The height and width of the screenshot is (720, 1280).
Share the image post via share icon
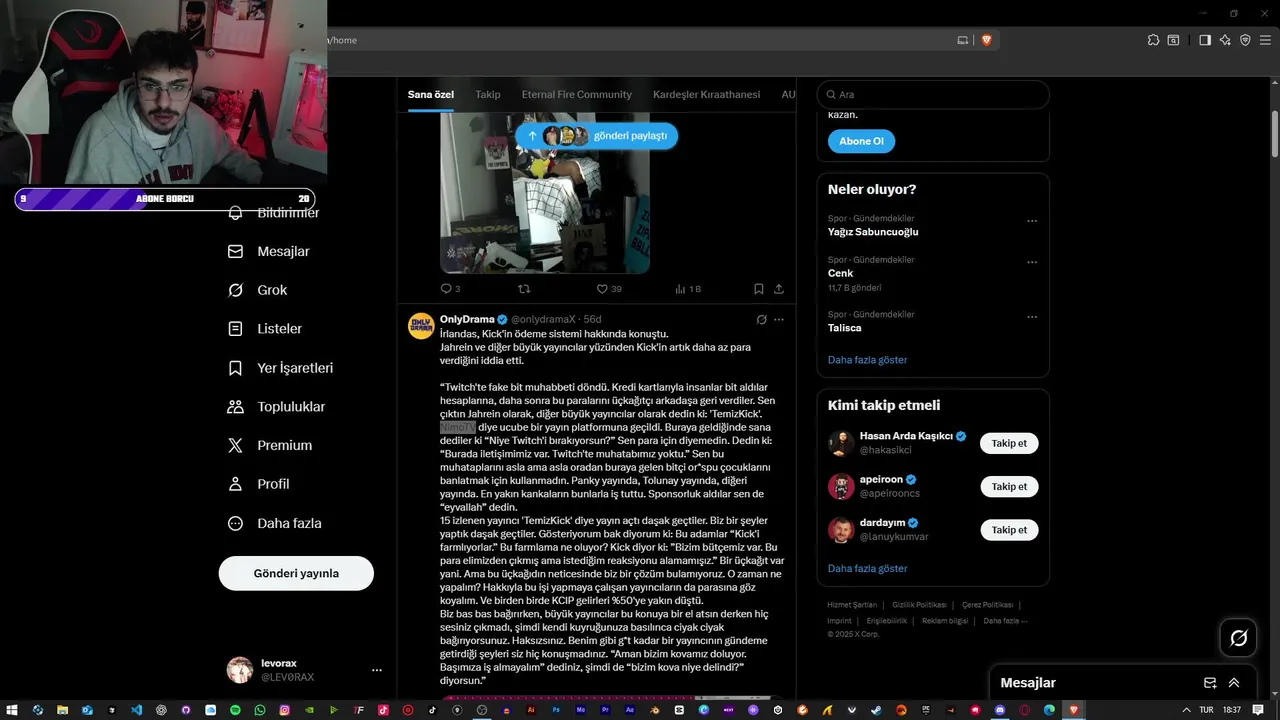coord(779,289)
